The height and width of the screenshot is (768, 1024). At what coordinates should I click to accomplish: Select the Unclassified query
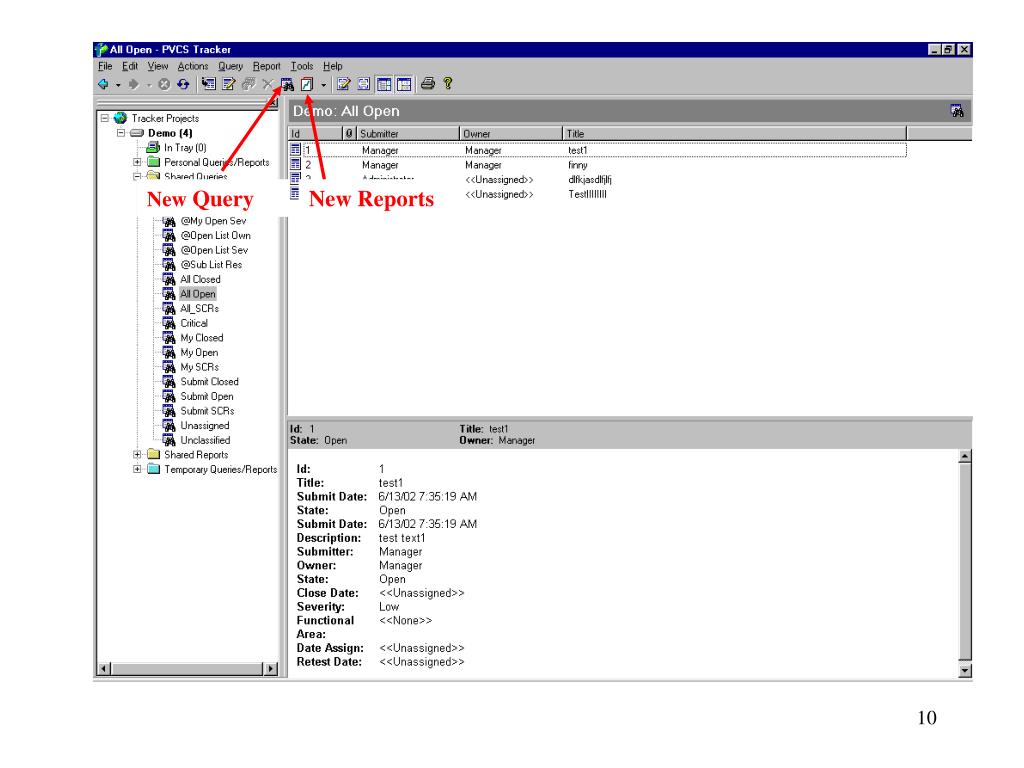pos(205,440)
